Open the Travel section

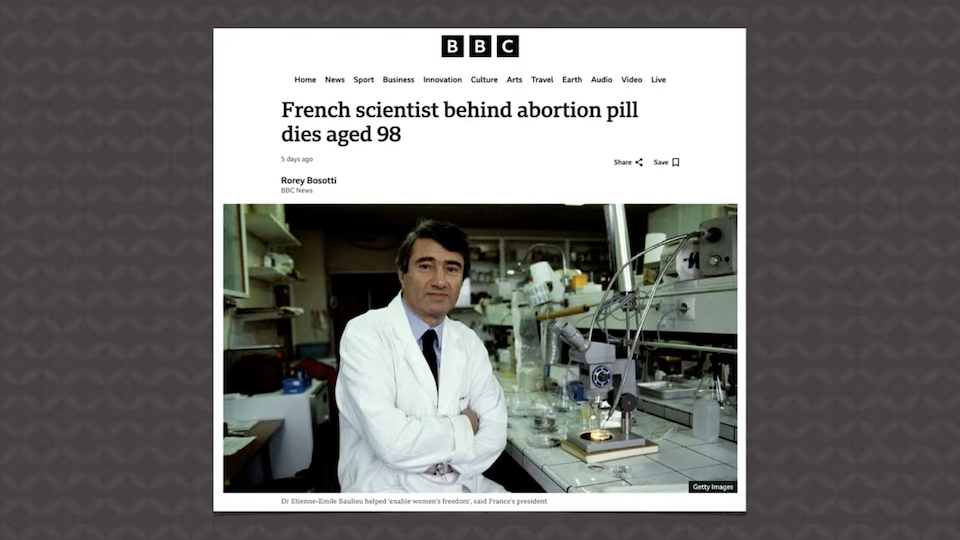tap(542, 80)
